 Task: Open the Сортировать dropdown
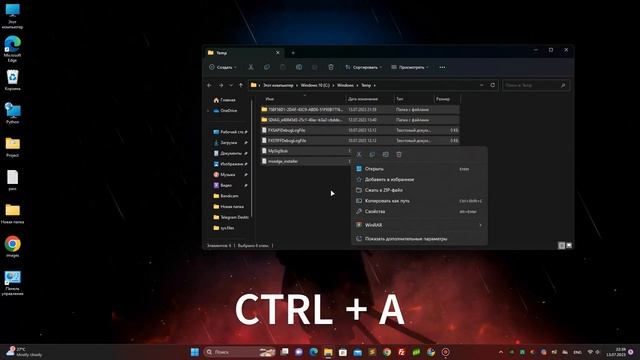364,67
